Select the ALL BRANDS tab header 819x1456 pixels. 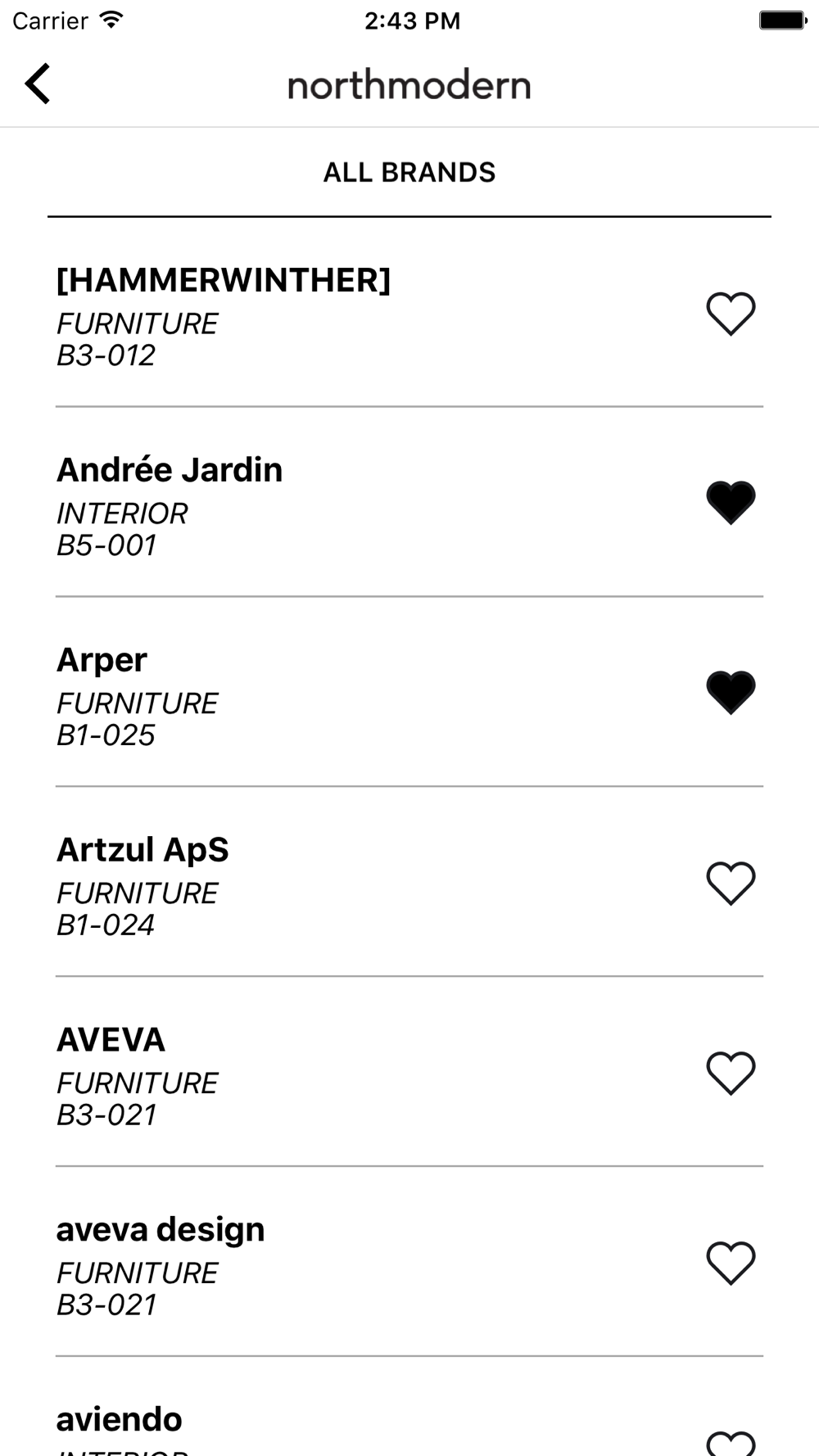[x=409, y=173]
